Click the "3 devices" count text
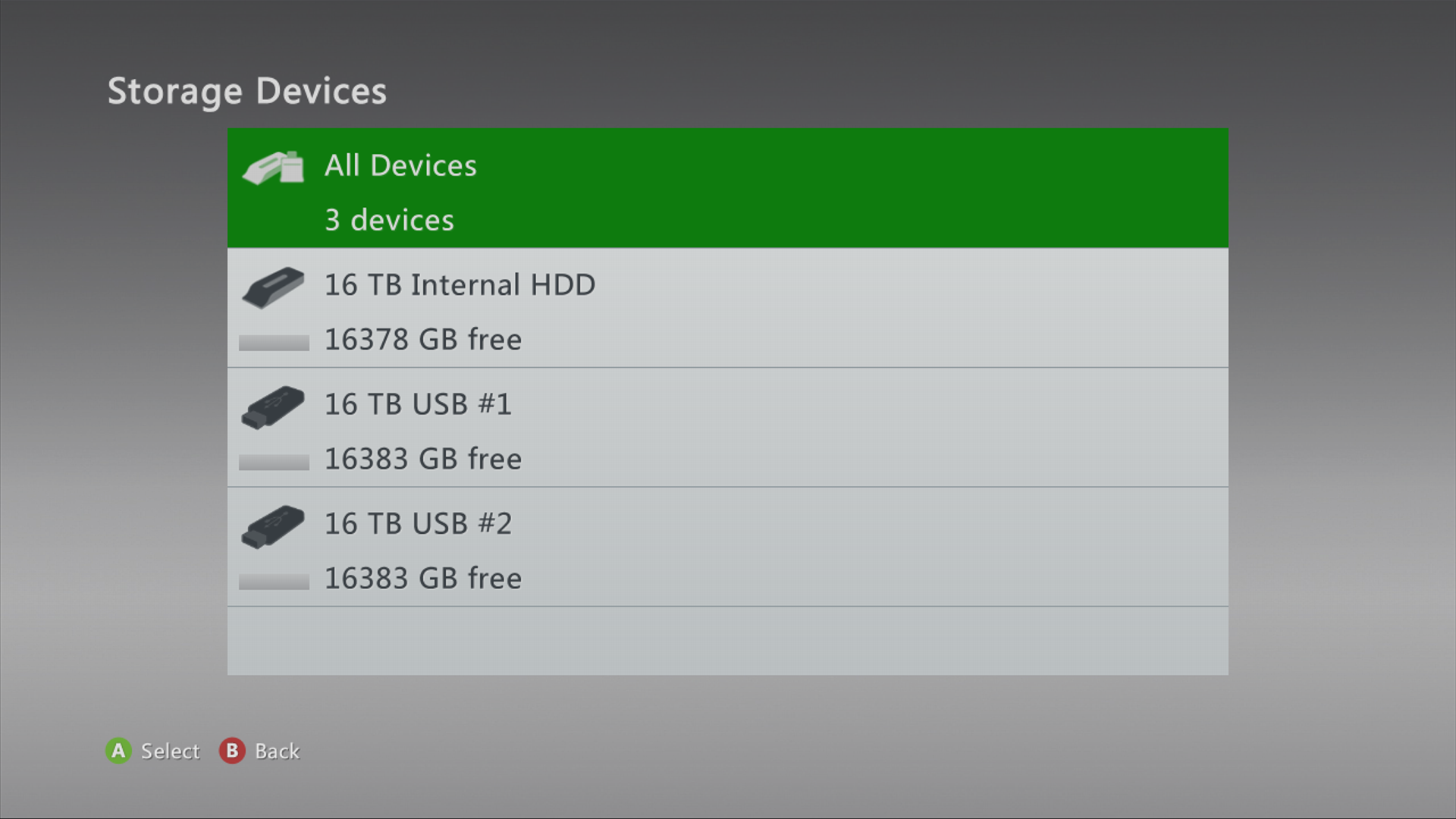The width and height of the screenshot is (1456, 819). coord(390,220)
